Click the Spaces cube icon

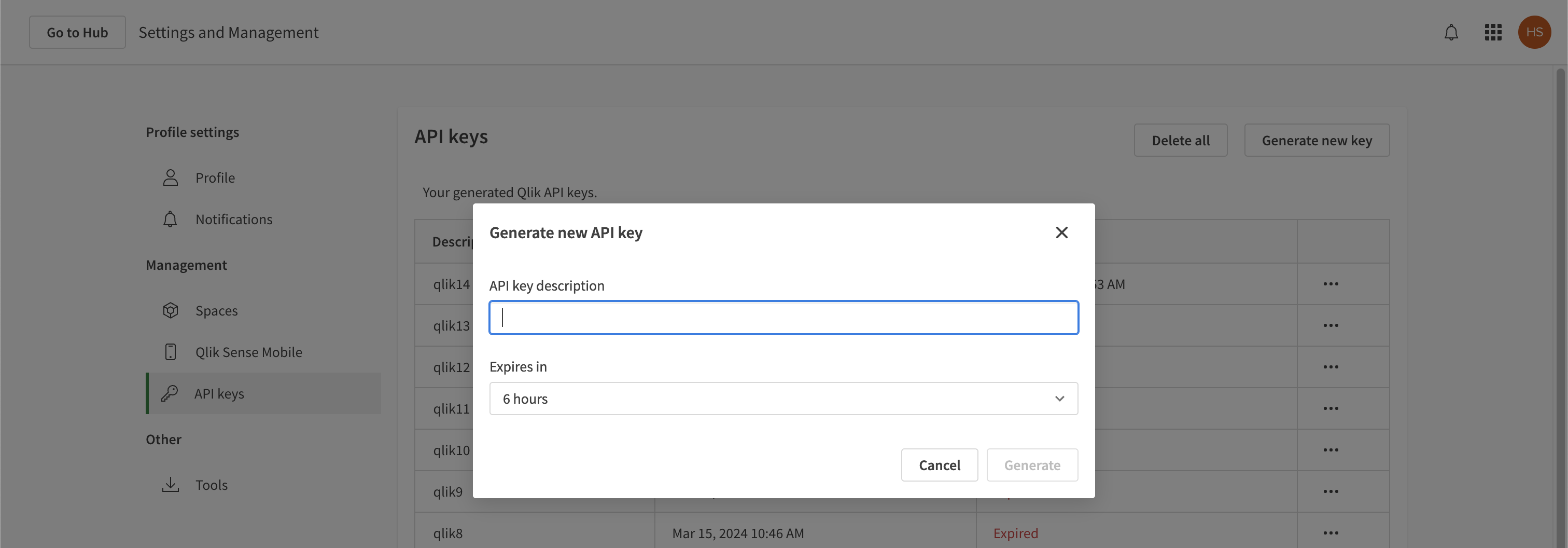point(171,310)
